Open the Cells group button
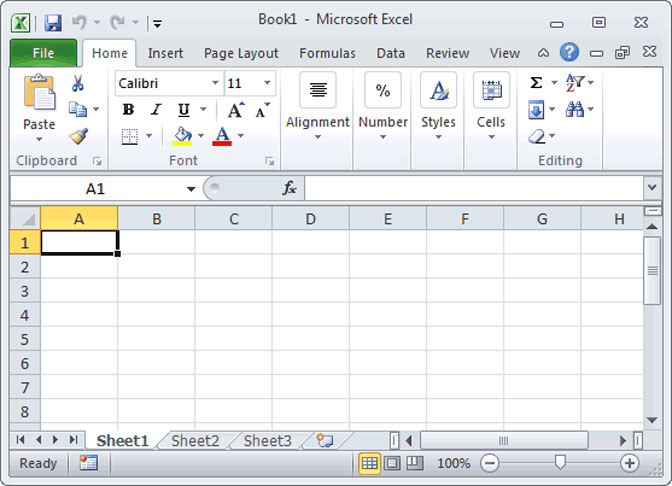 pos(491,107)
